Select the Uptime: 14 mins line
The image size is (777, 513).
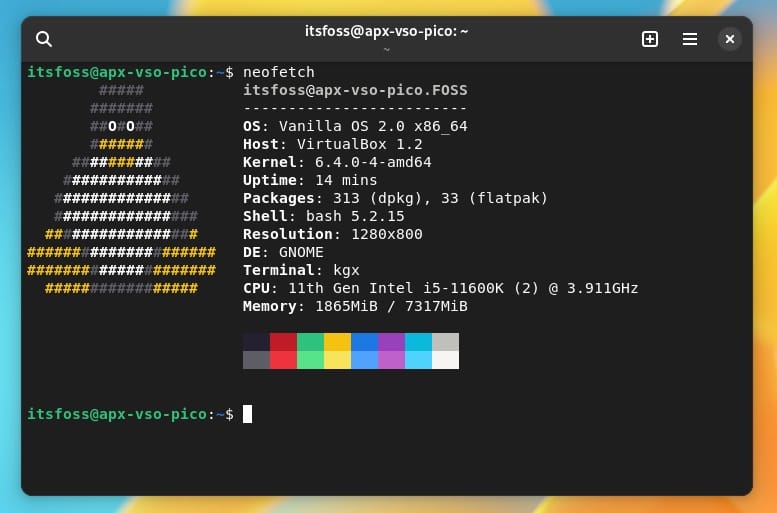tap(310, 180)
